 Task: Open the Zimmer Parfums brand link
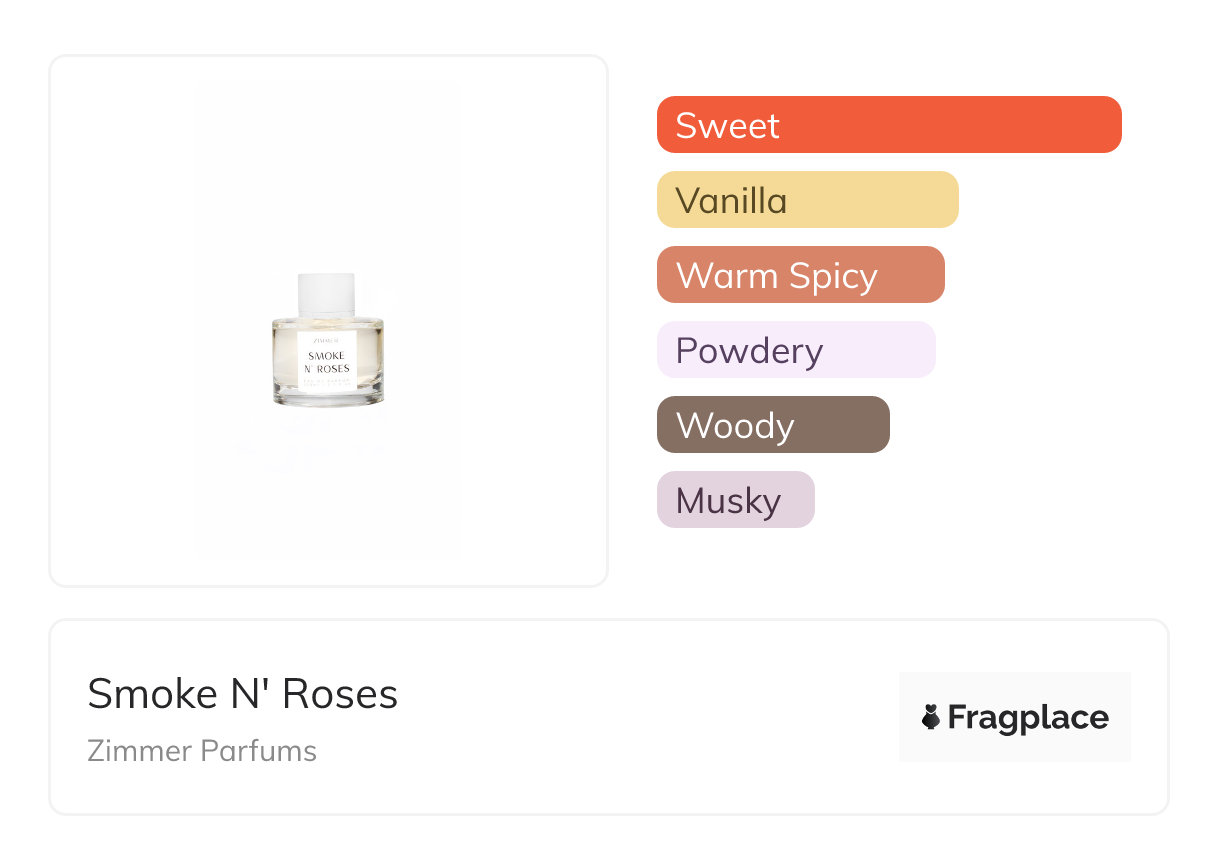click(x=202, y=751)
